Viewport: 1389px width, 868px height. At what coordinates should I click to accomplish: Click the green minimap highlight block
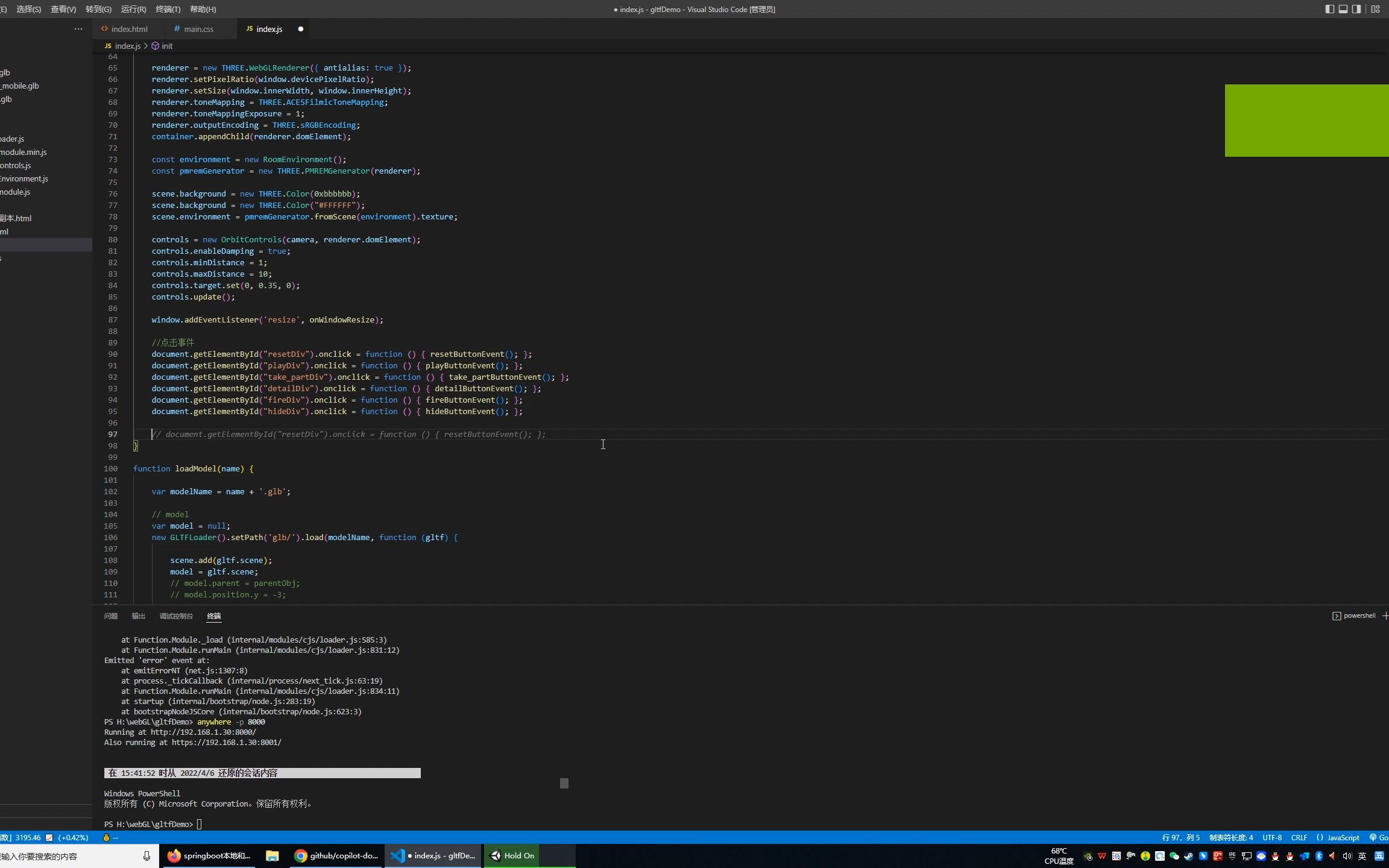pyautogui.click(x=1306, y=121)
